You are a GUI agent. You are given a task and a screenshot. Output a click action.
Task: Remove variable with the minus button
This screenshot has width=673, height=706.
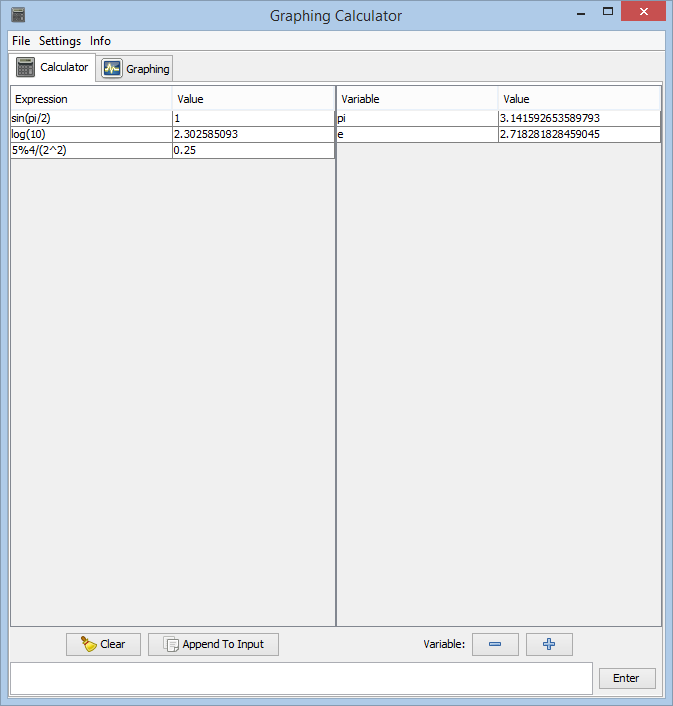pyautogui.click(x=495, y=644)
